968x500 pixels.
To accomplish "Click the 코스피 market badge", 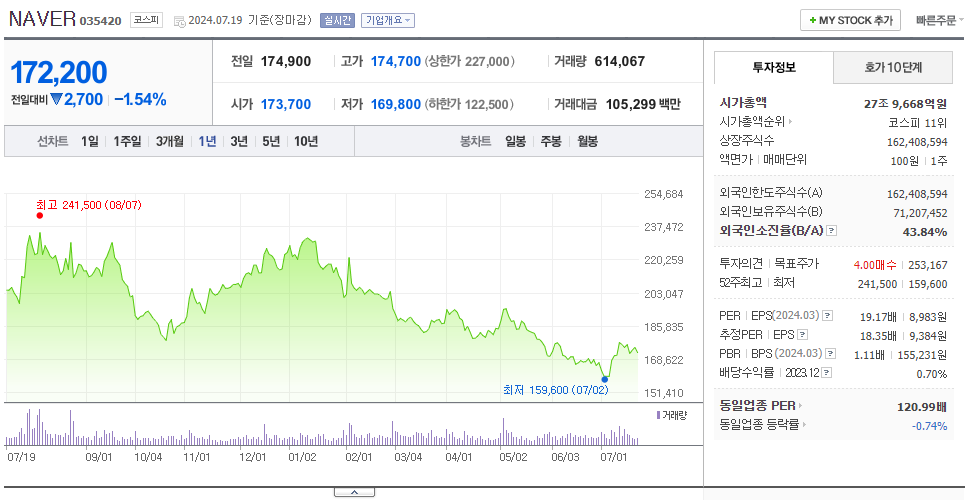I will point(146,20).
